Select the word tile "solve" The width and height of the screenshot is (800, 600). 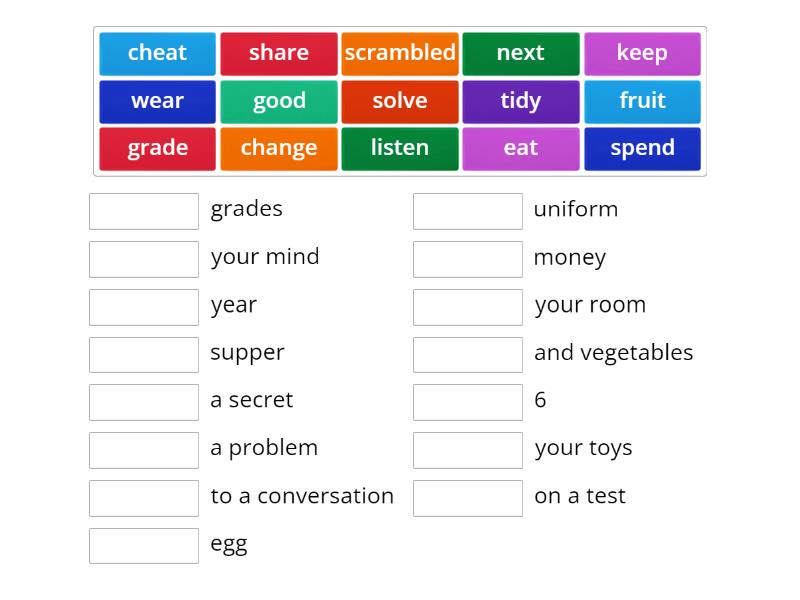[x=400, y=101]
